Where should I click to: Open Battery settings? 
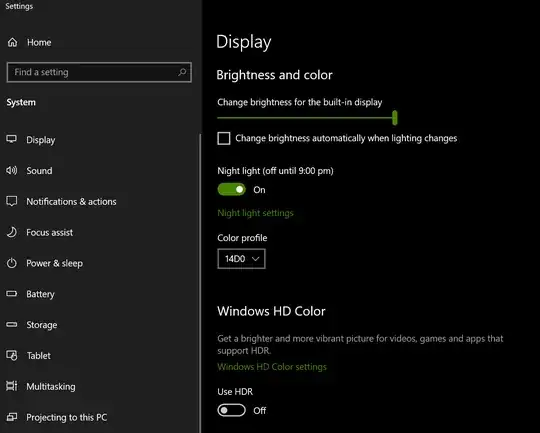click(40, 294)
